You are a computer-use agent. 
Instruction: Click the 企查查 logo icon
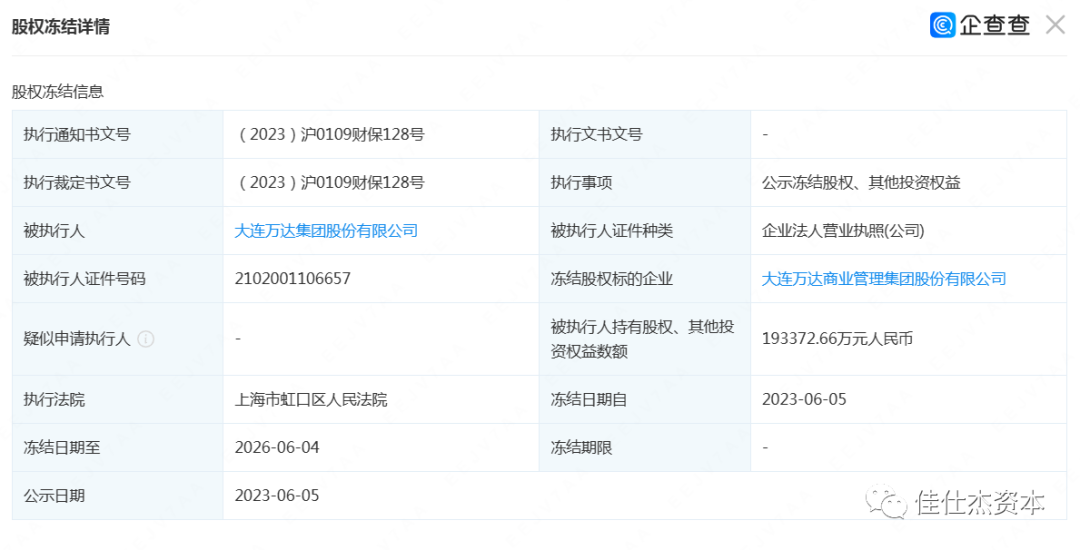[942, 25]
